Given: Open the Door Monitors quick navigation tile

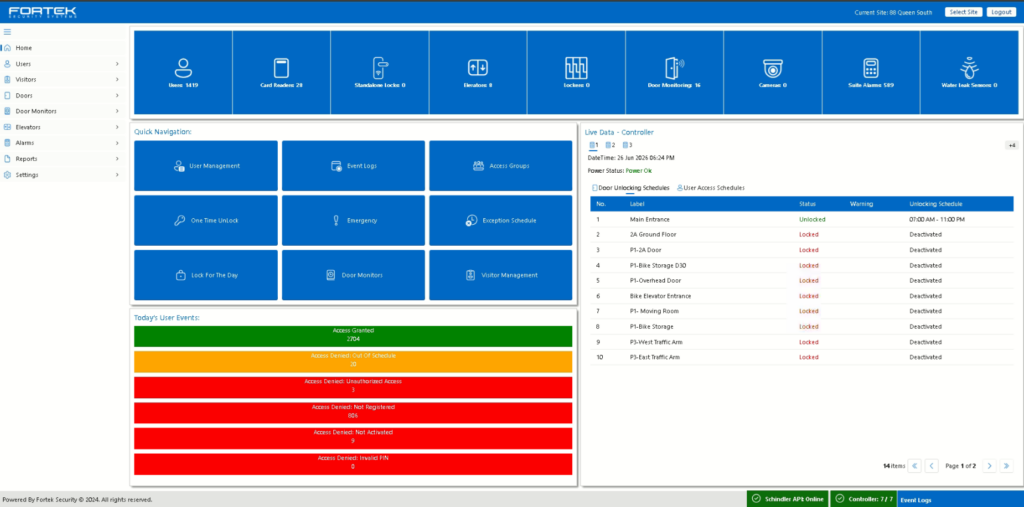Looking at the screenshot, I should click(353, 275).
